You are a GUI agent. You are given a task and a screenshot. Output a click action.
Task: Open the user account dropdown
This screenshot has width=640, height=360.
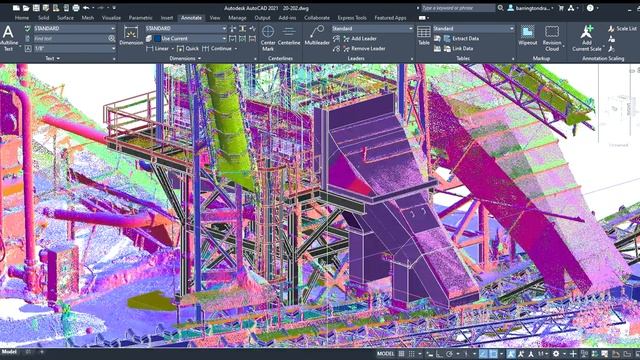pyautogui.click(x=531, y=8)
